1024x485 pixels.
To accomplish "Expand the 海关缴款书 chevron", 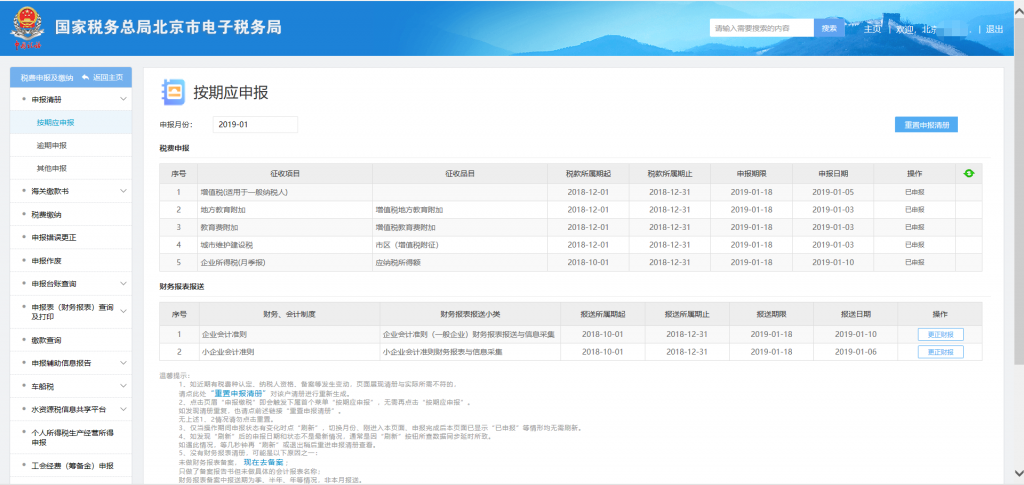I will pyautogui.click(x=123, y=191).
